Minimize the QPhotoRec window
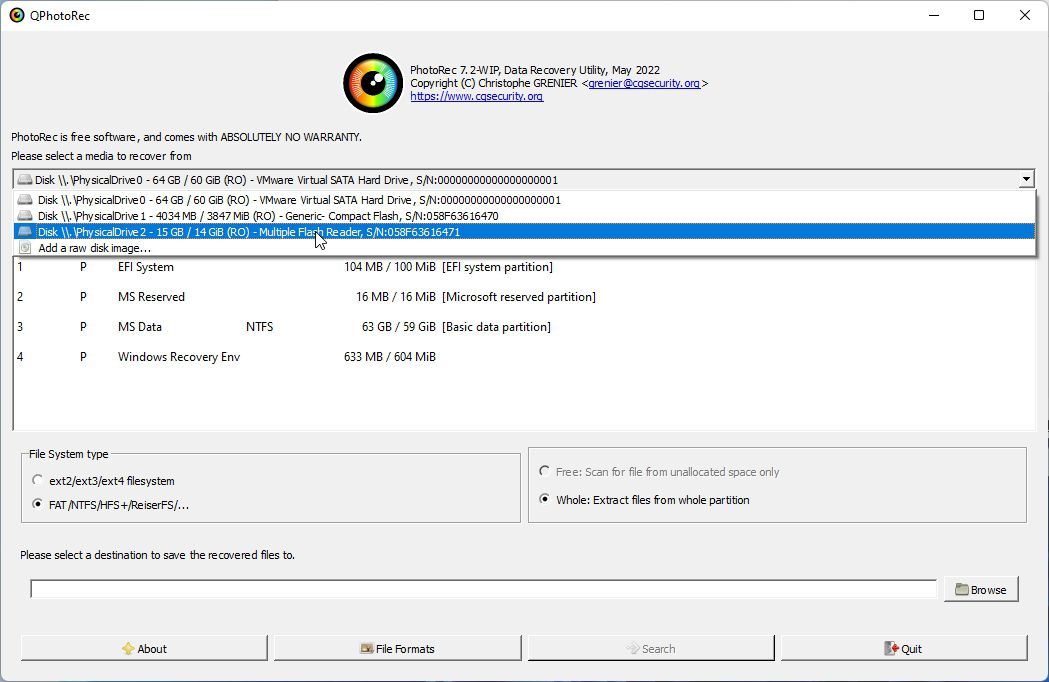This screenshot has width=1049, height=682. click(934, 15)
